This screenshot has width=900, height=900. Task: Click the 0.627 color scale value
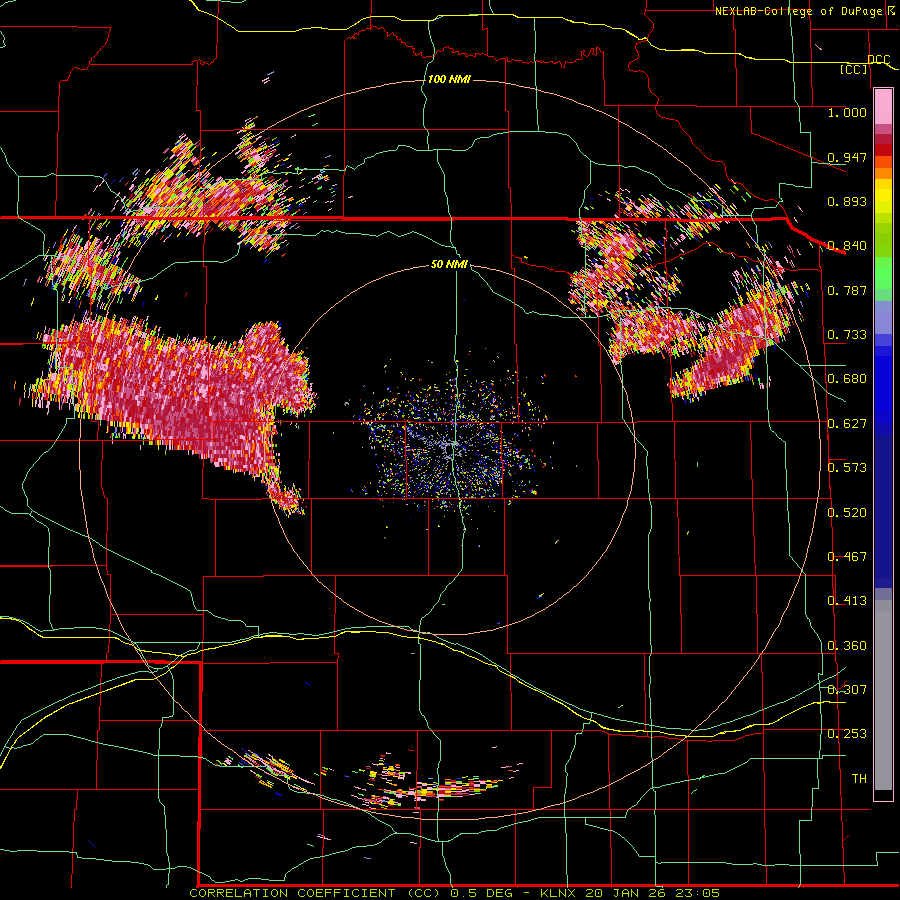[x=847, y=424]
